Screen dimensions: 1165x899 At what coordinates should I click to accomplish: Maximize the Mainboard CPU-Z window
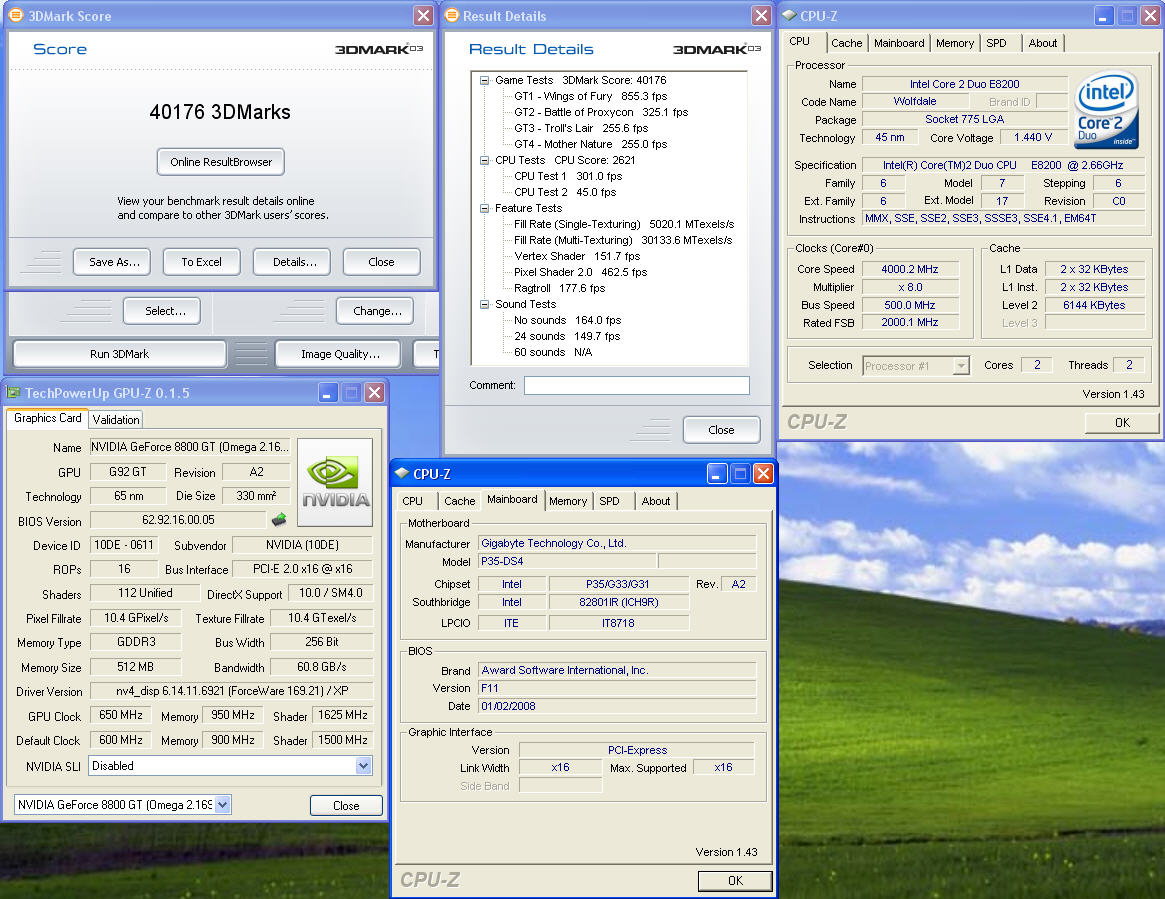click(740, 473)
